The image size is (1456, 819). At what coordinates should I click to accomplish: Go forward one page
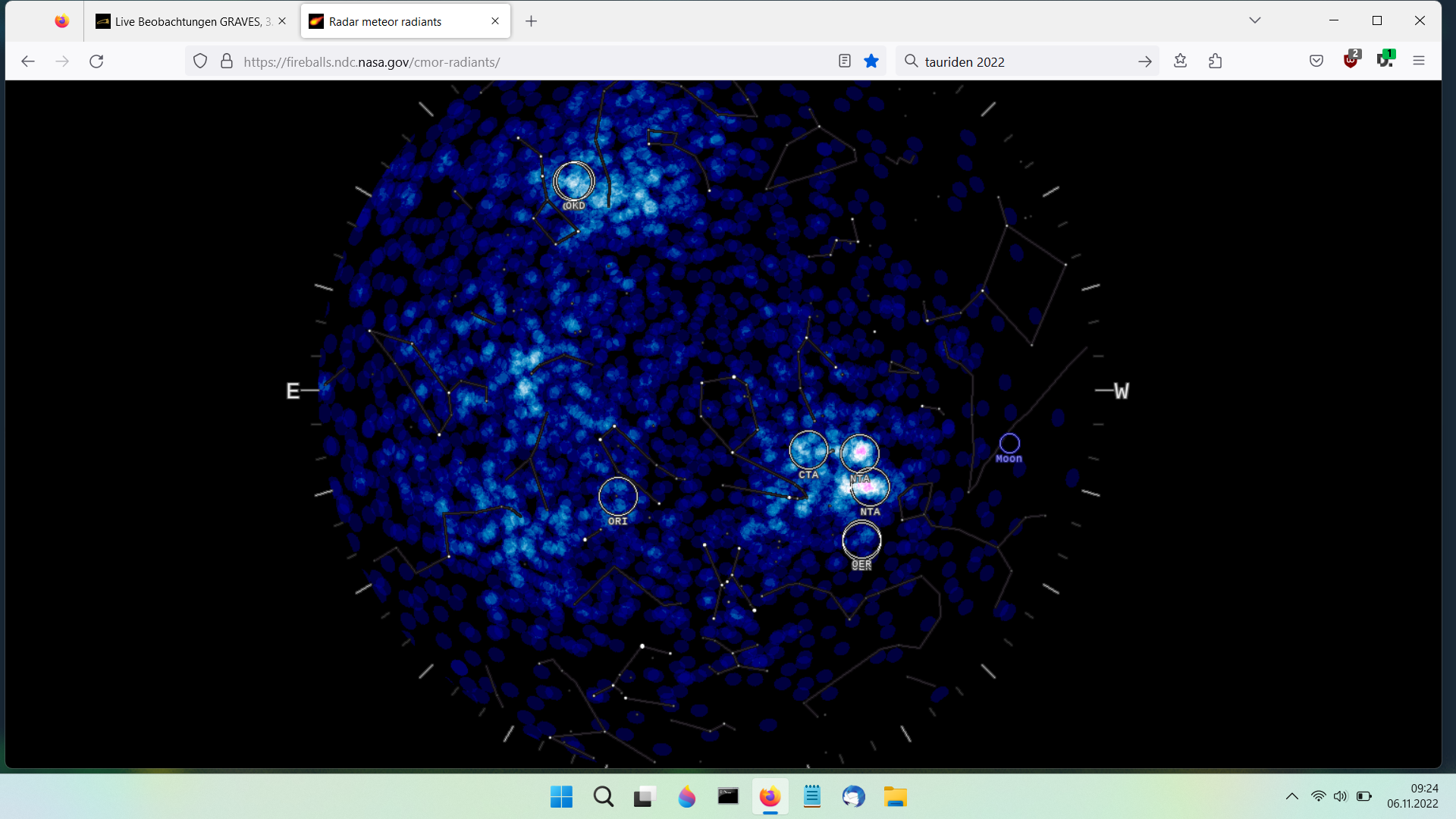62,61
